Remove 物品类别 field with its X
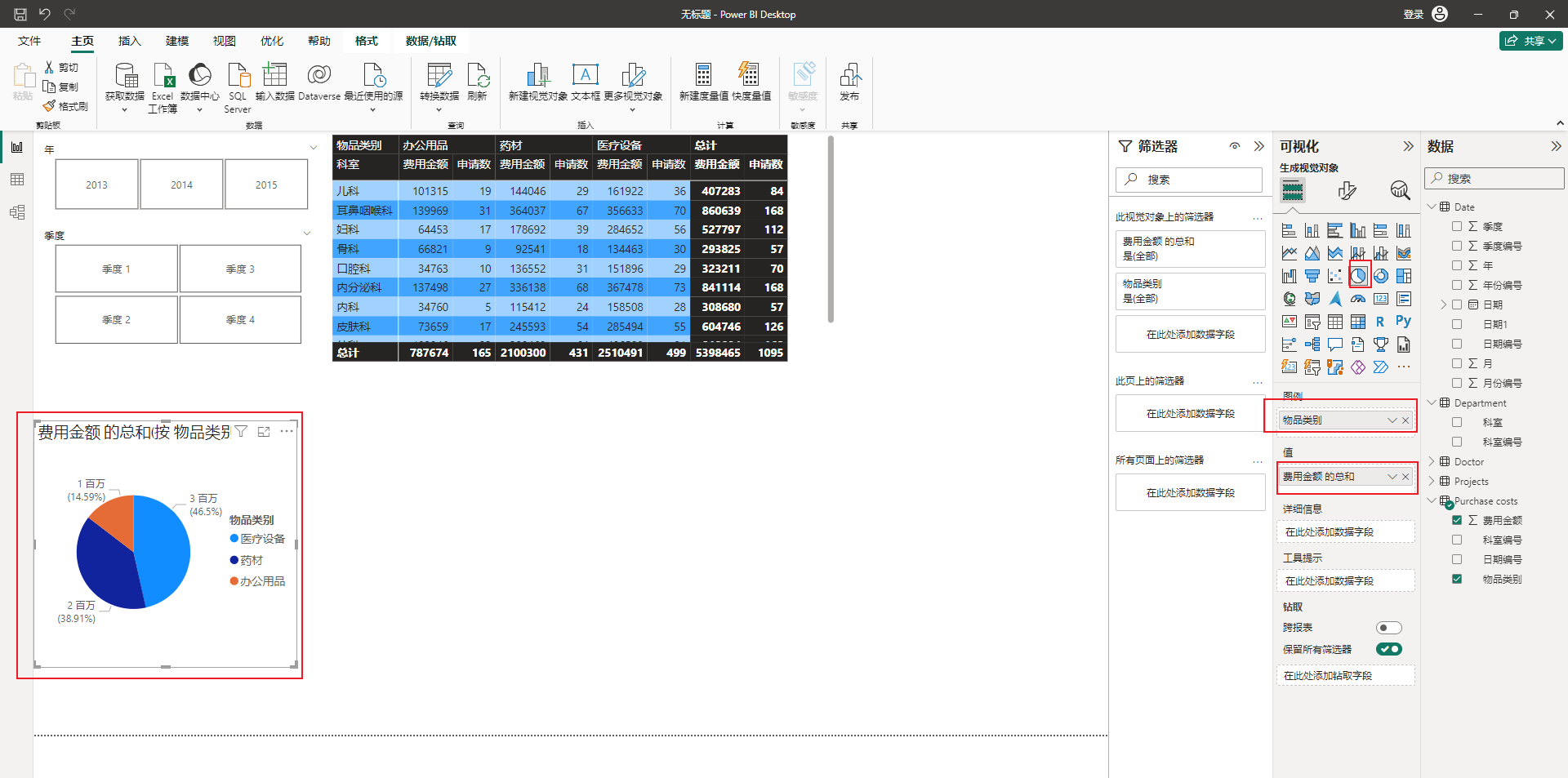1568x778 pixels. click(x=1405, y=420)
